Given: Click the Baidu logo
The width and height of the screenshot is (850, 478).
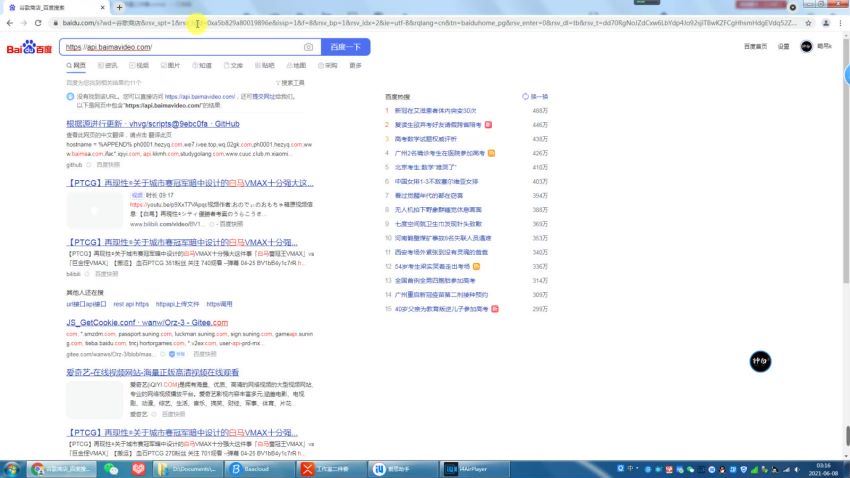Looking at the screenshot, I should click(x=29, y=47).
